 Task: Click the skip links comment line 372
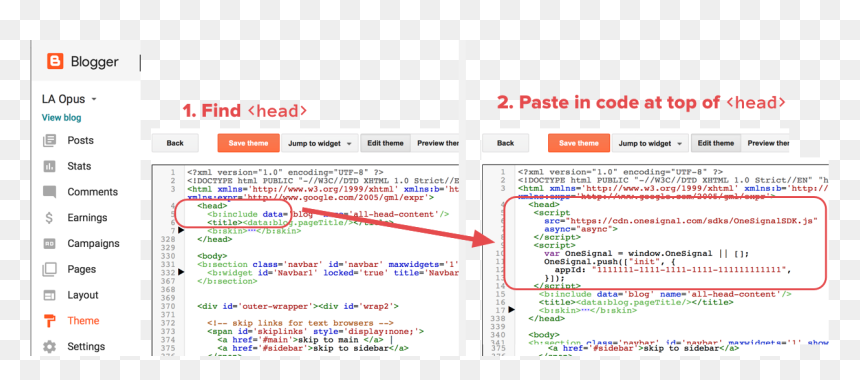click(300, 323)
